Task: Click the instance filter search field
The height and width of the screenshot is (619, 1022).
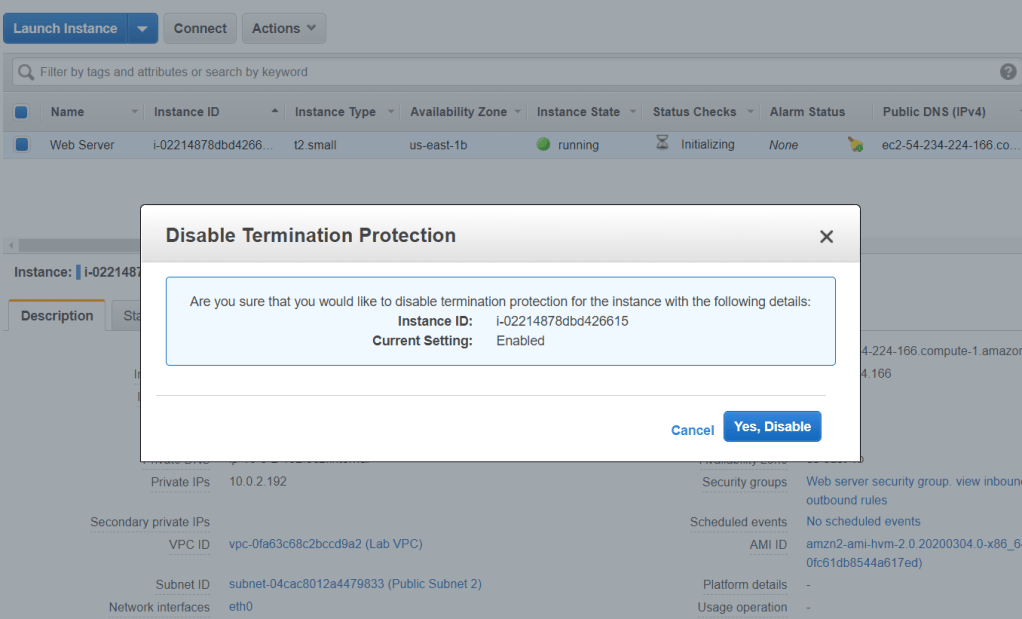Action: tap(500, 72)
